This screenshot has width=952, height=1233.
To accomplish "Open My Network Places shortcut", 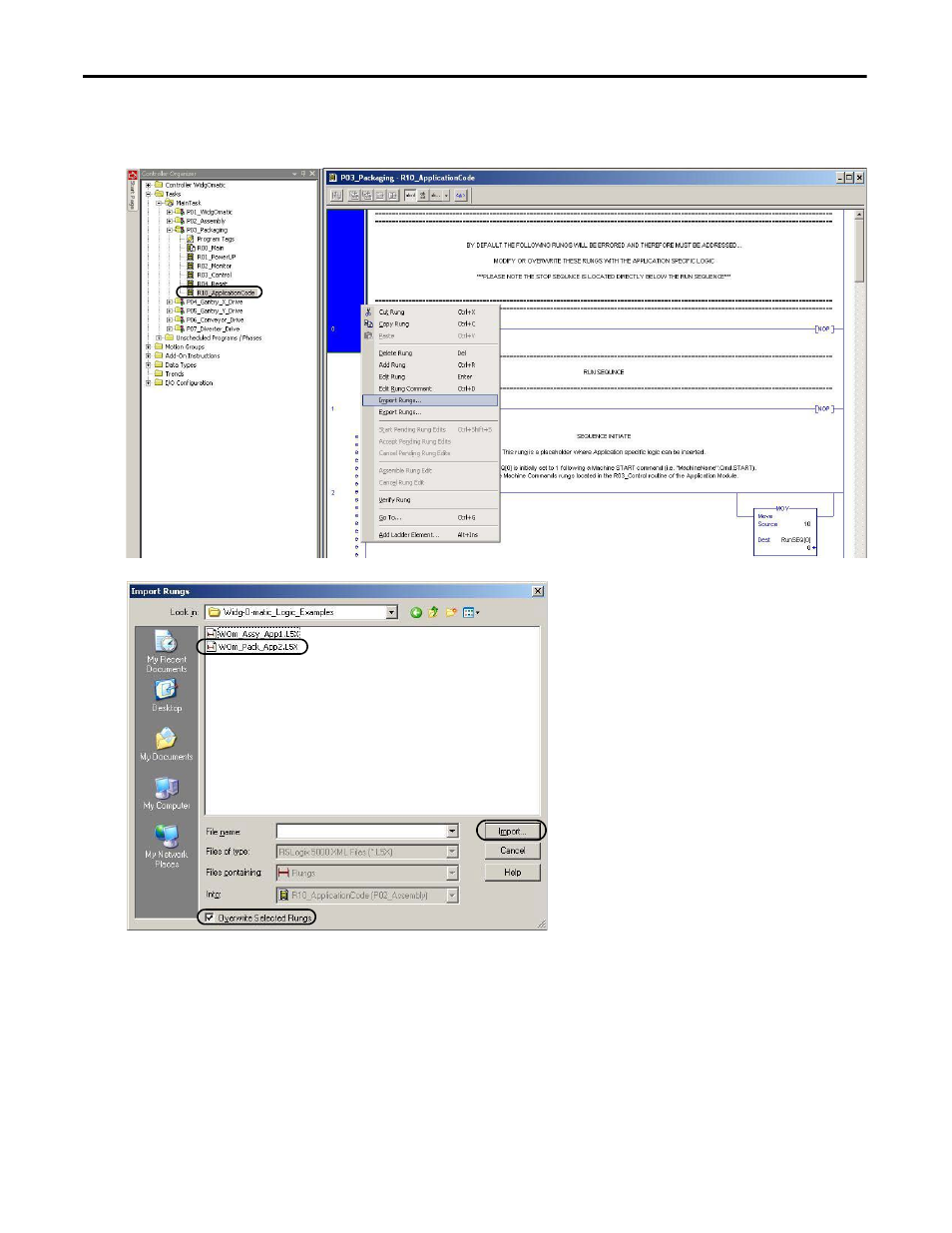I will coord(167,846).
